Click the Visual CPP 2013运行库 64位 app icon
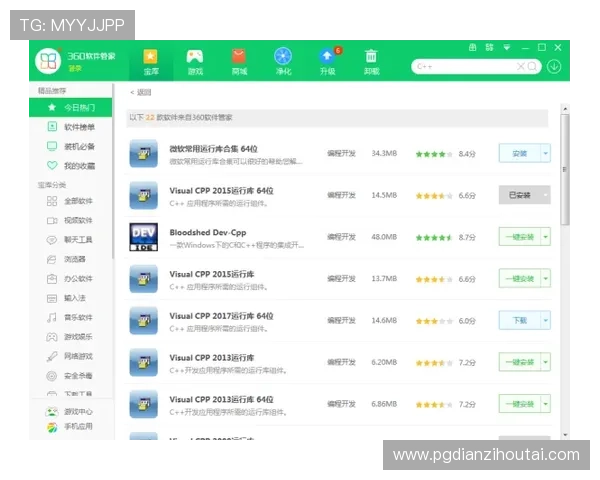Image resolution: width=600 pixels, height=480 pixels. point(143,404)
